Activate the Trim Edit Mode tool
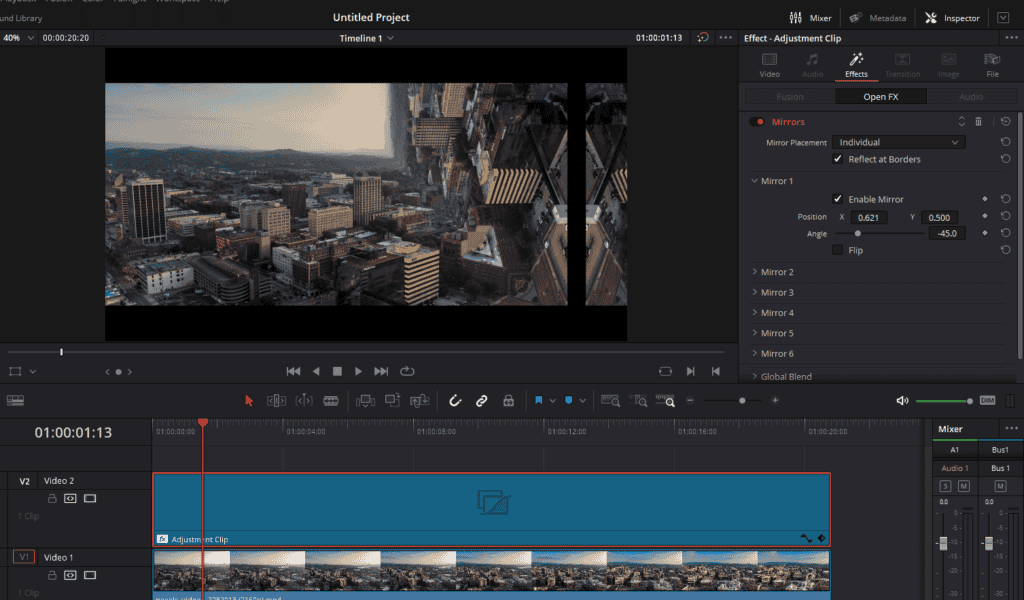Screen dimensions: 1024x600 pos(276,400)
